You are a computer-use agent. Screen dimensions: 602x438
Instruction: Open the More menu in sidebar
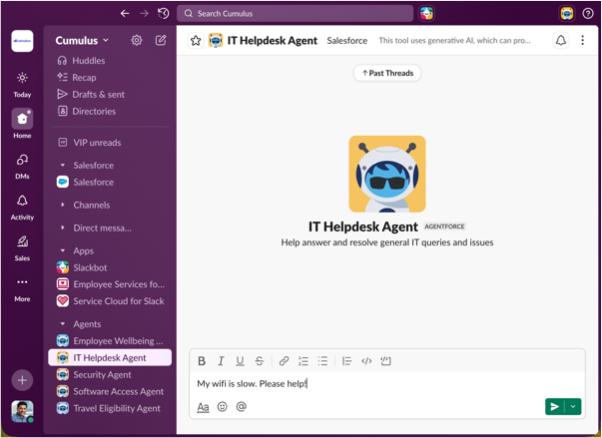[x=22, y=289]
